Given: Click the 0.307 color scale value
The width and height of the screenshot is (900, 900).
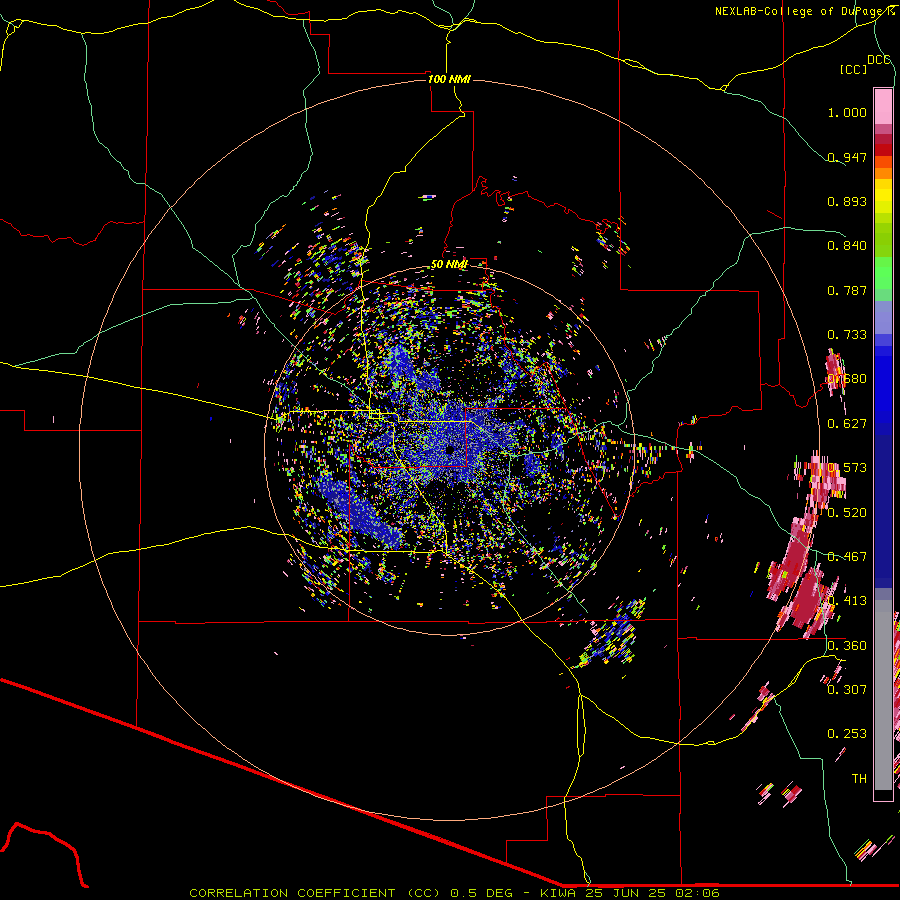Looking at the screenshot, I should tap(847, 690).
